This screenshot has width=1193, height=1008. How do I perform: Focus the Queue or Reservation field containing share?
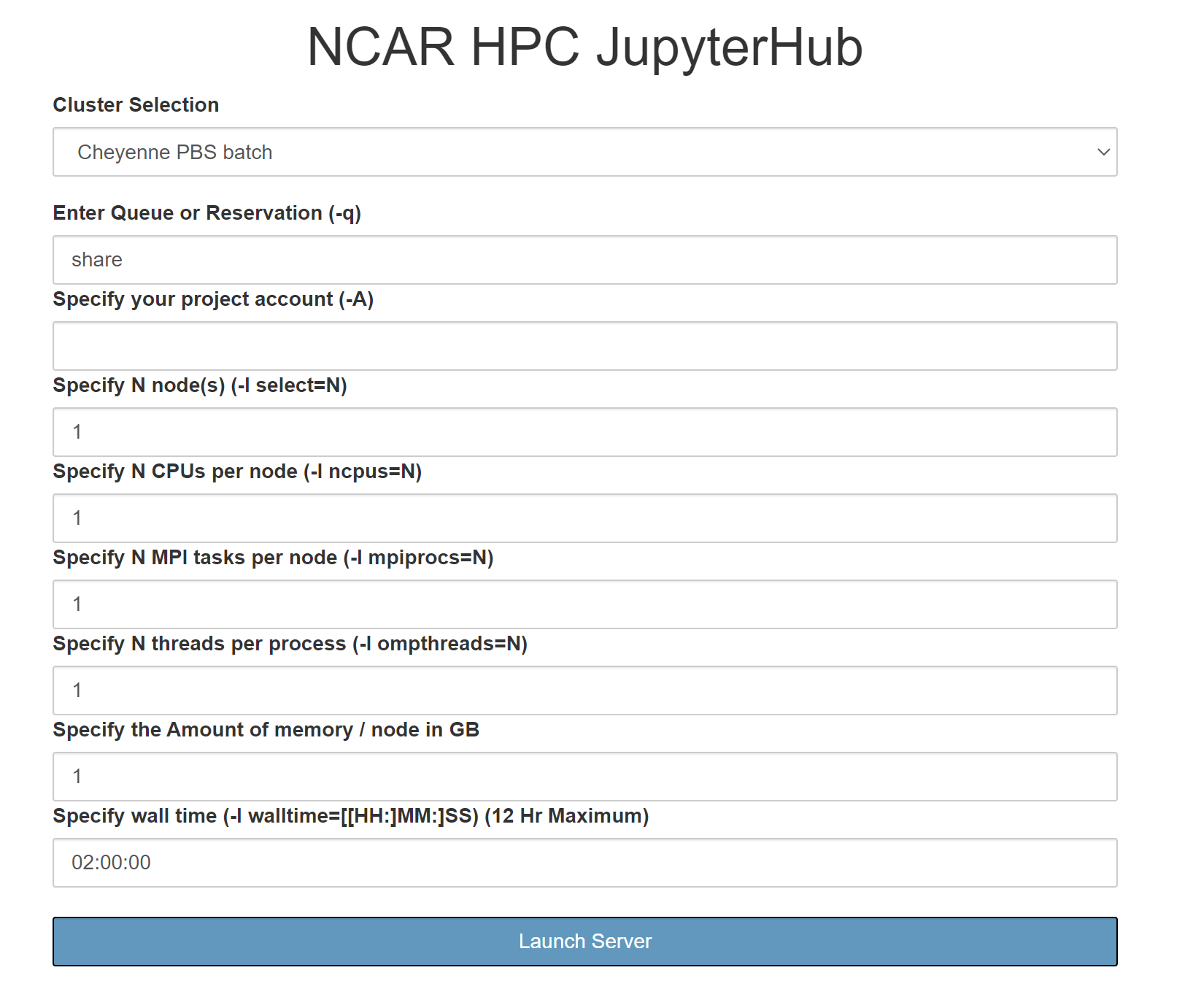point(584,260)
